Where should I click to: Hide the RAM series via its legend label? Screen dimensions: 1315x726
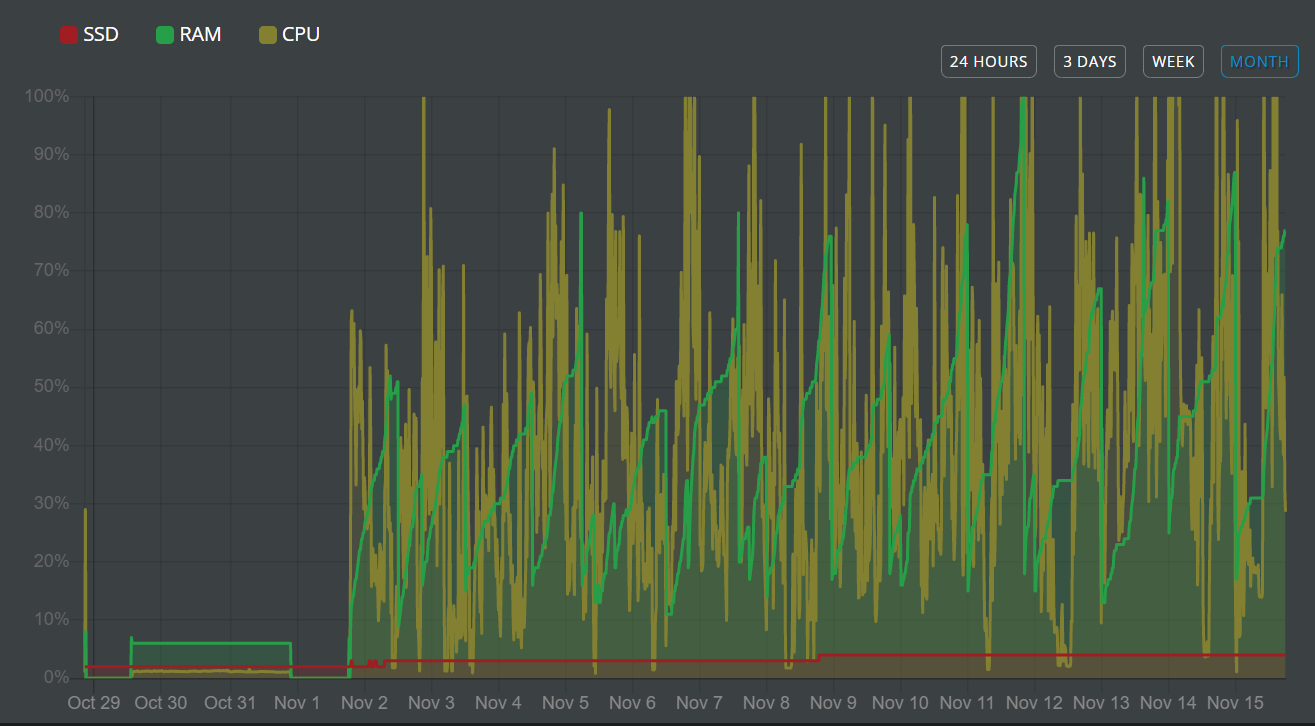200,35
